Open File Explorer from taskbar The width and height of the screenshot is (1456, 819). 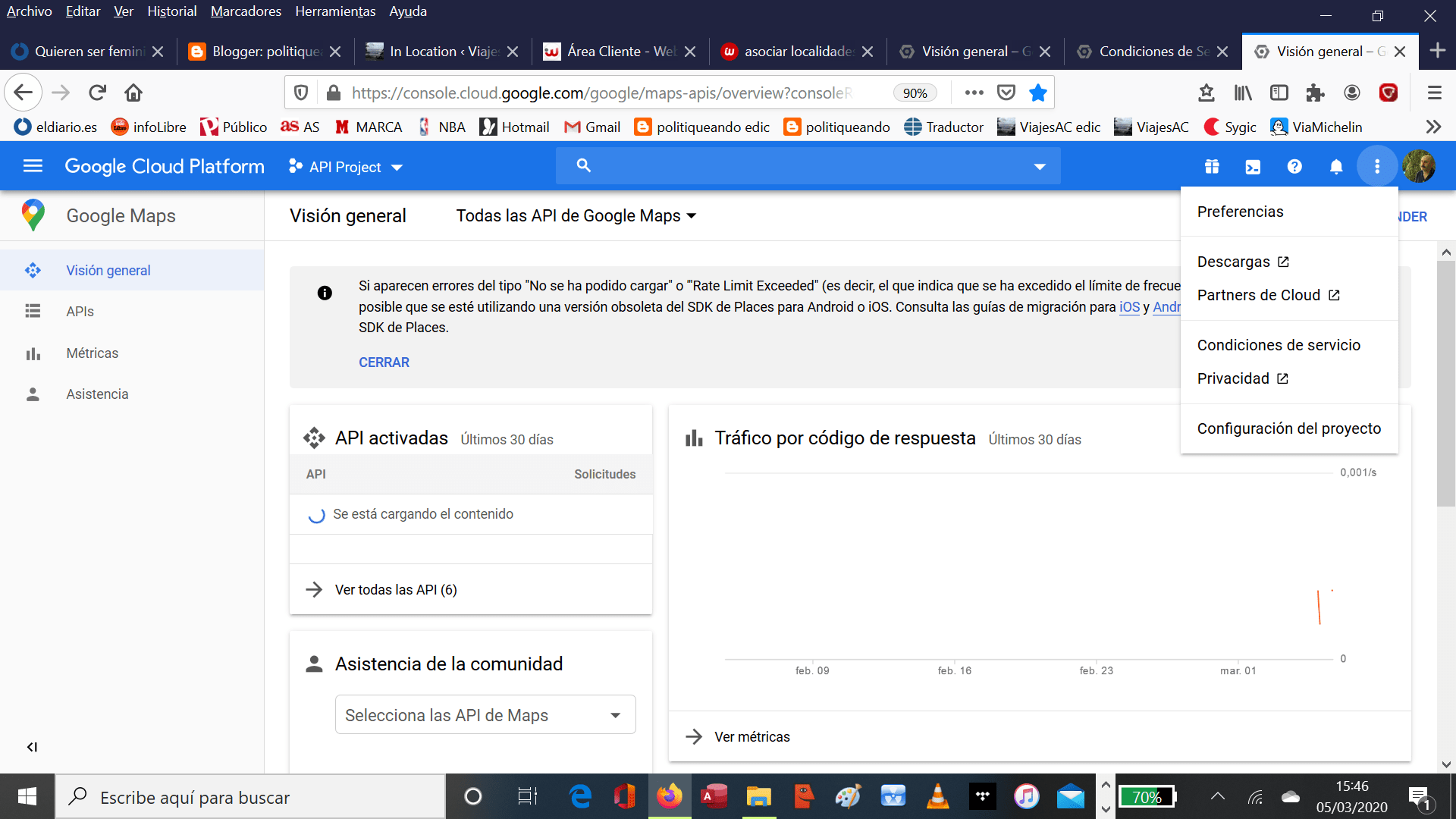coord(758,796)
